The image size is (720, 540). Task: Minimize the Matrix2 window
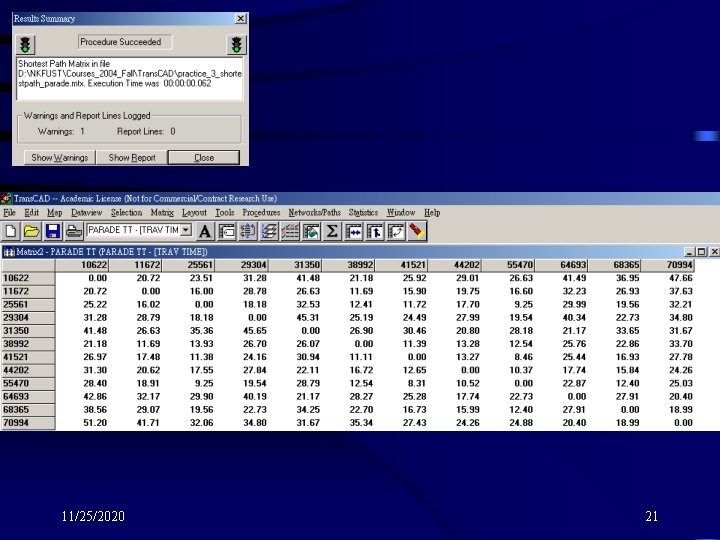click(689, 252)
